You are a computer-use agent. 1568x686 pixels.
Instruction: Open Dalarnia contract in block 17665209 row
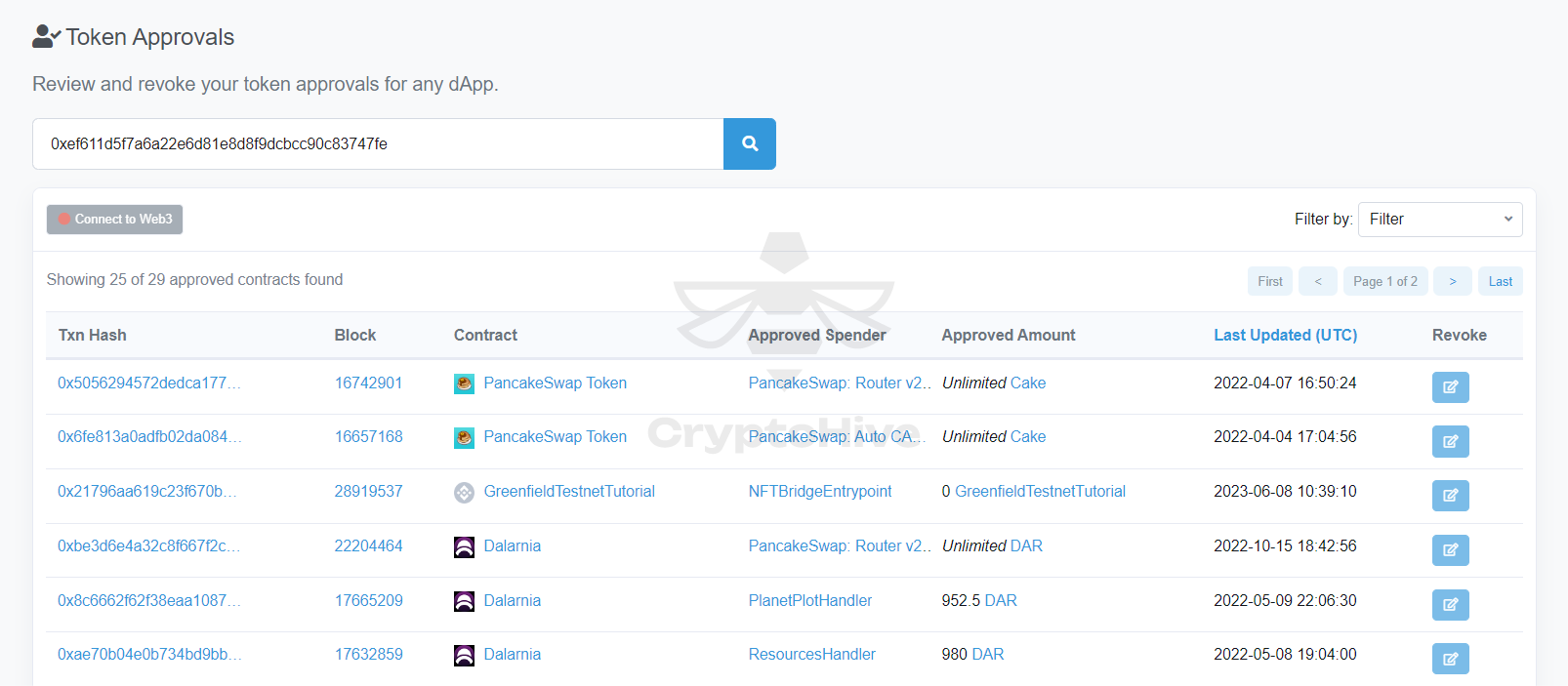(x=512, y=600)
